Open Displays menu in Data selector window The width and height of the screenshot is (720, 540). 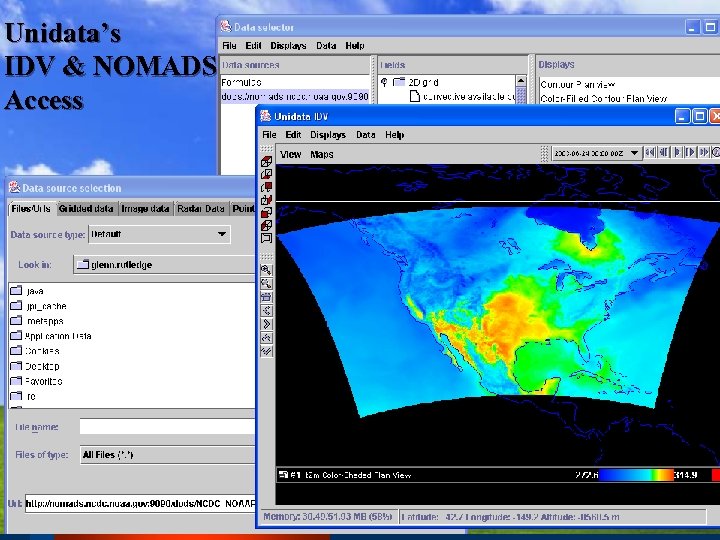(x=288, y=45)
